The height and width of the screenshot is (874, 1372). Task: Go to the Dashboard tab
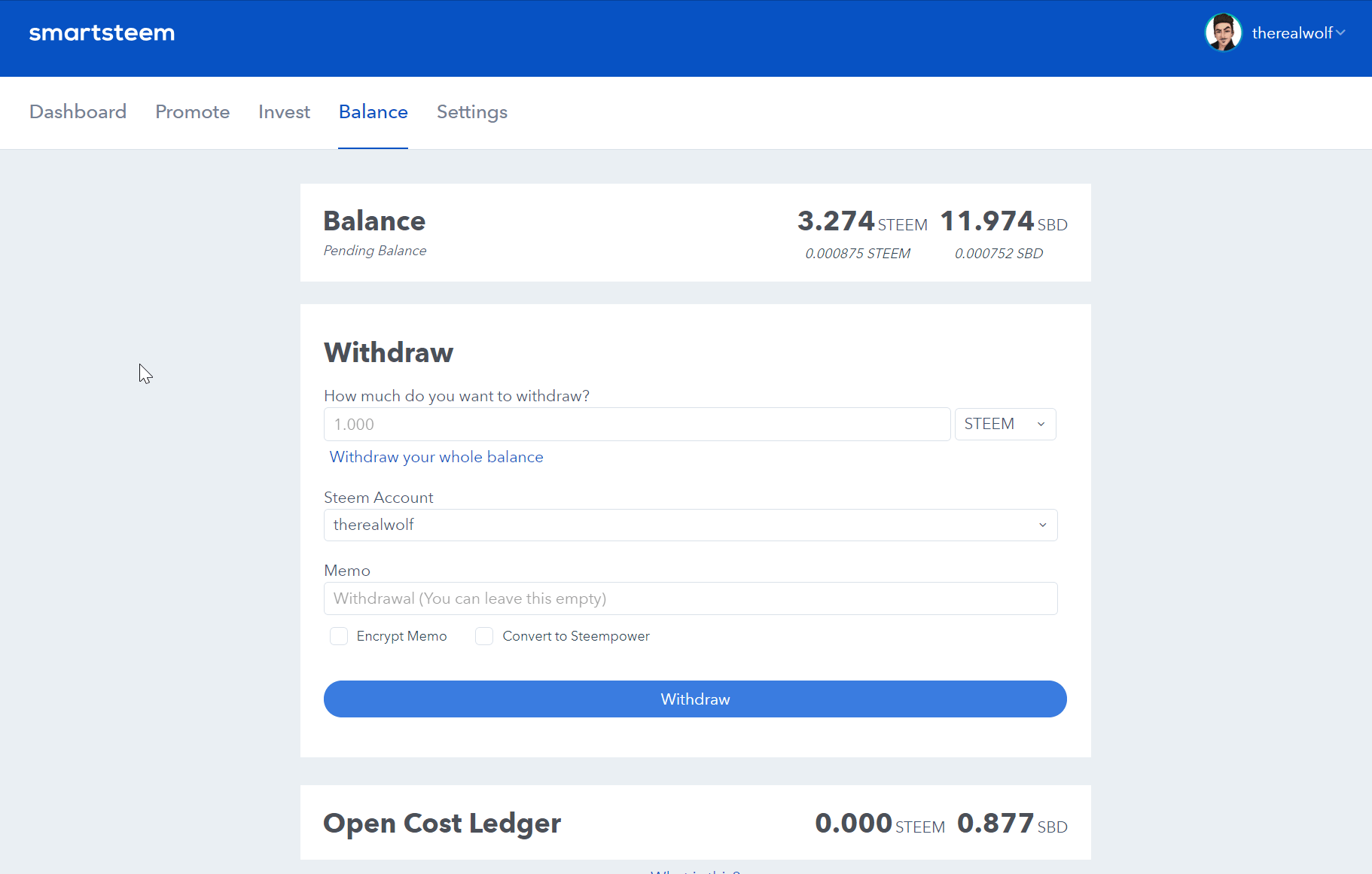coord(78,111)
